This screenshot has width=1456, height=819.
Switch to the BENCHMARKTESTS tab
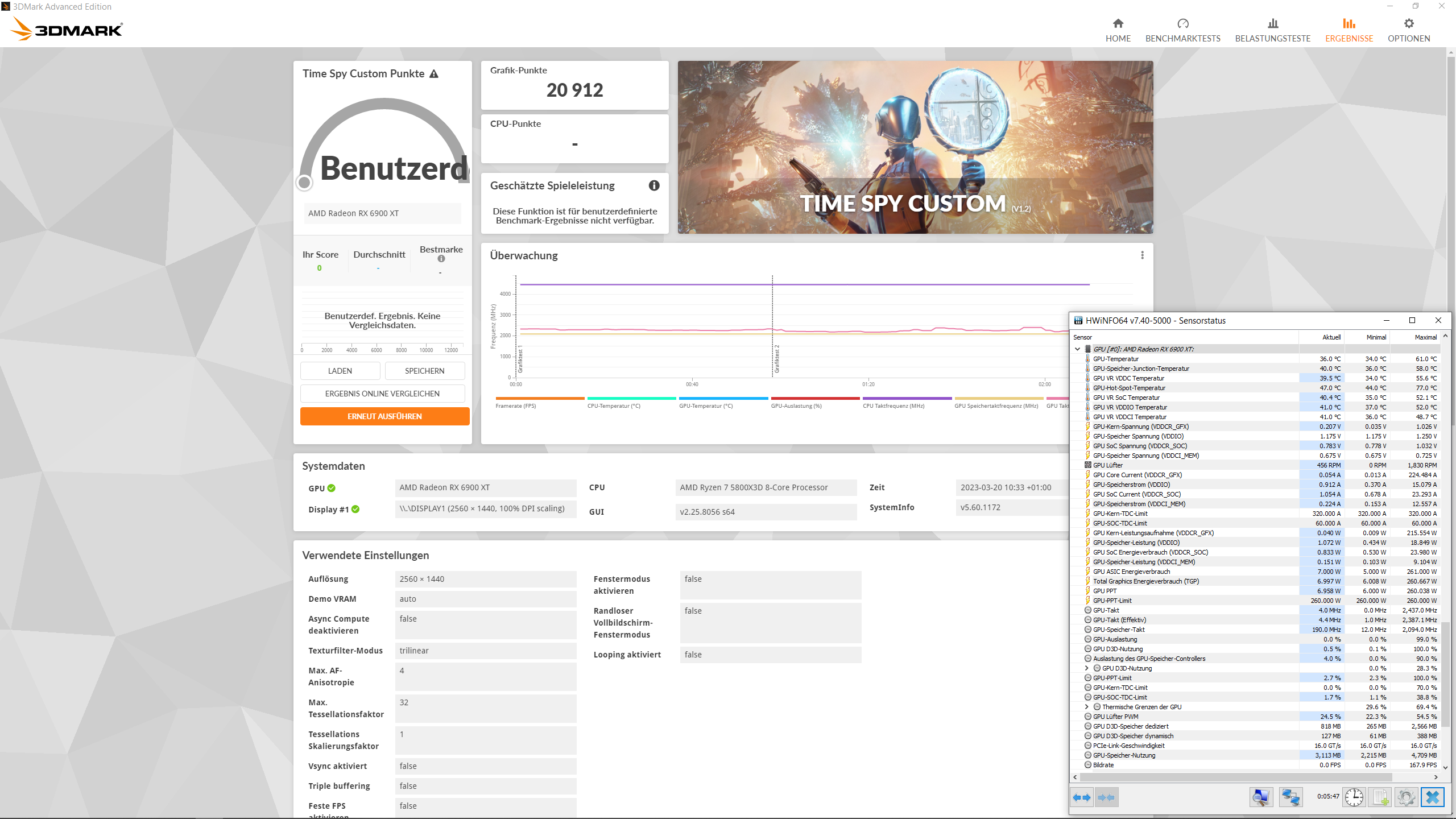pyautogui.click(x=1182, y=30)
